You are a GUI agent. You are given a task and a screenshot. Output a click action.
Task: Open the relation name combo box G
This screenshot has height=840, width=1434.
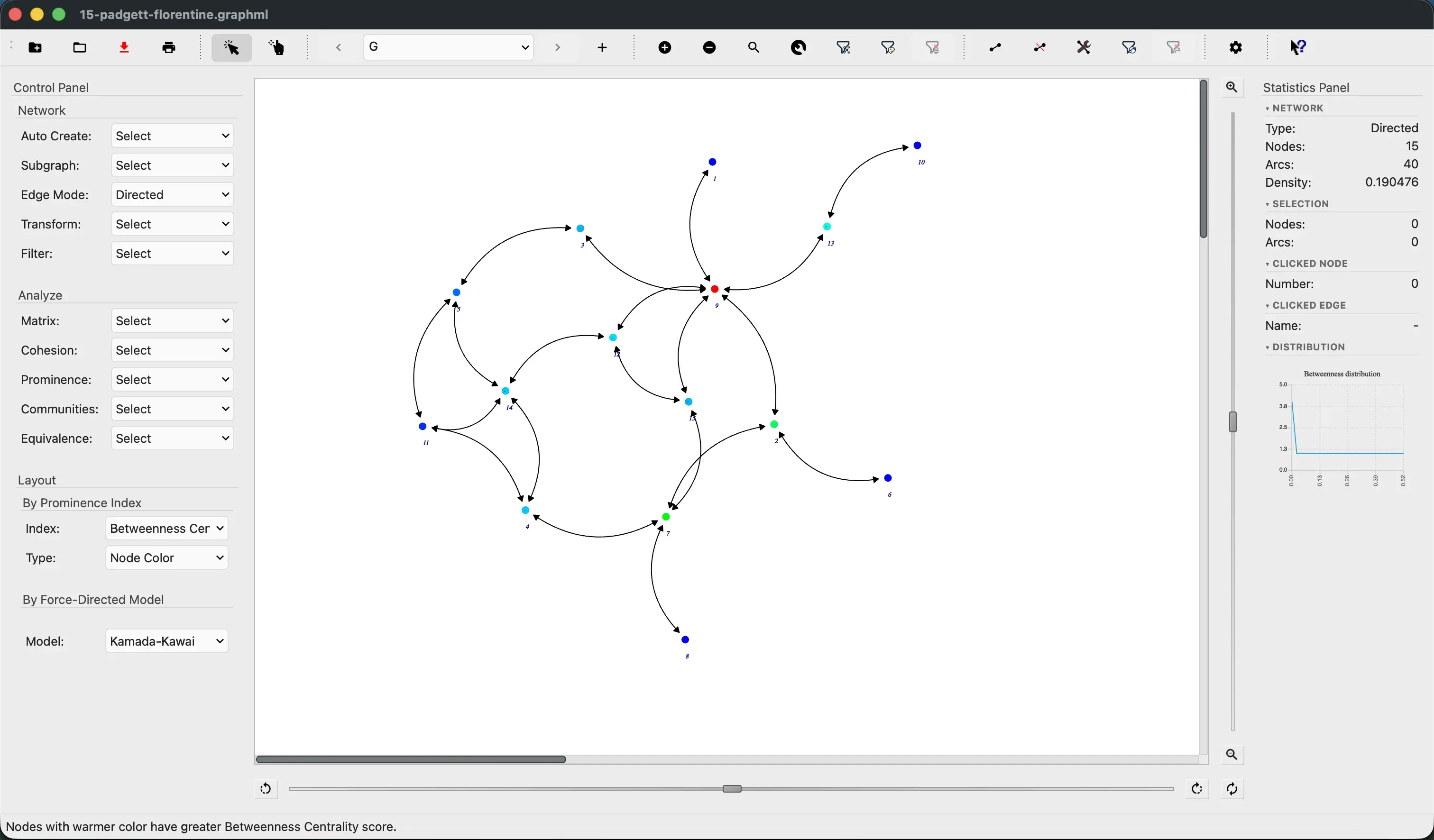click(x=449, y=47)
